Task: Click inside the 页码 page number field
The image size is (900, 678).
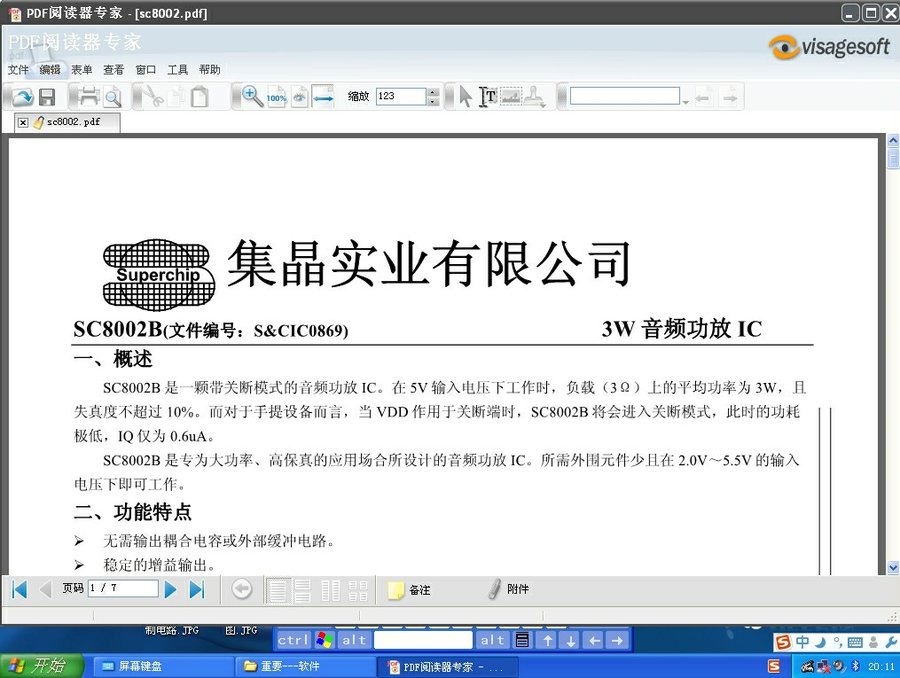Action: pos(125,589)
